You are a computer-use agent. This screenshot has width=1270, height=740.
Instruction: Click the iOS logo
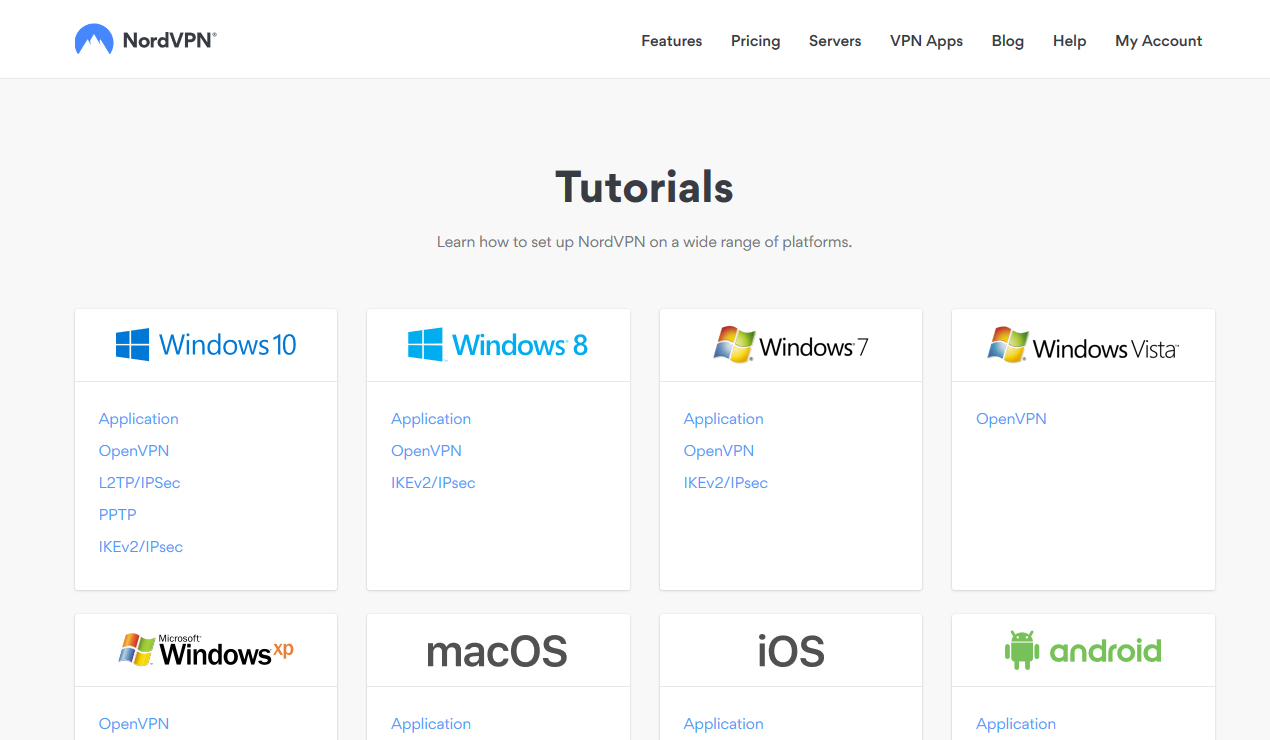[x=791, y=651]
